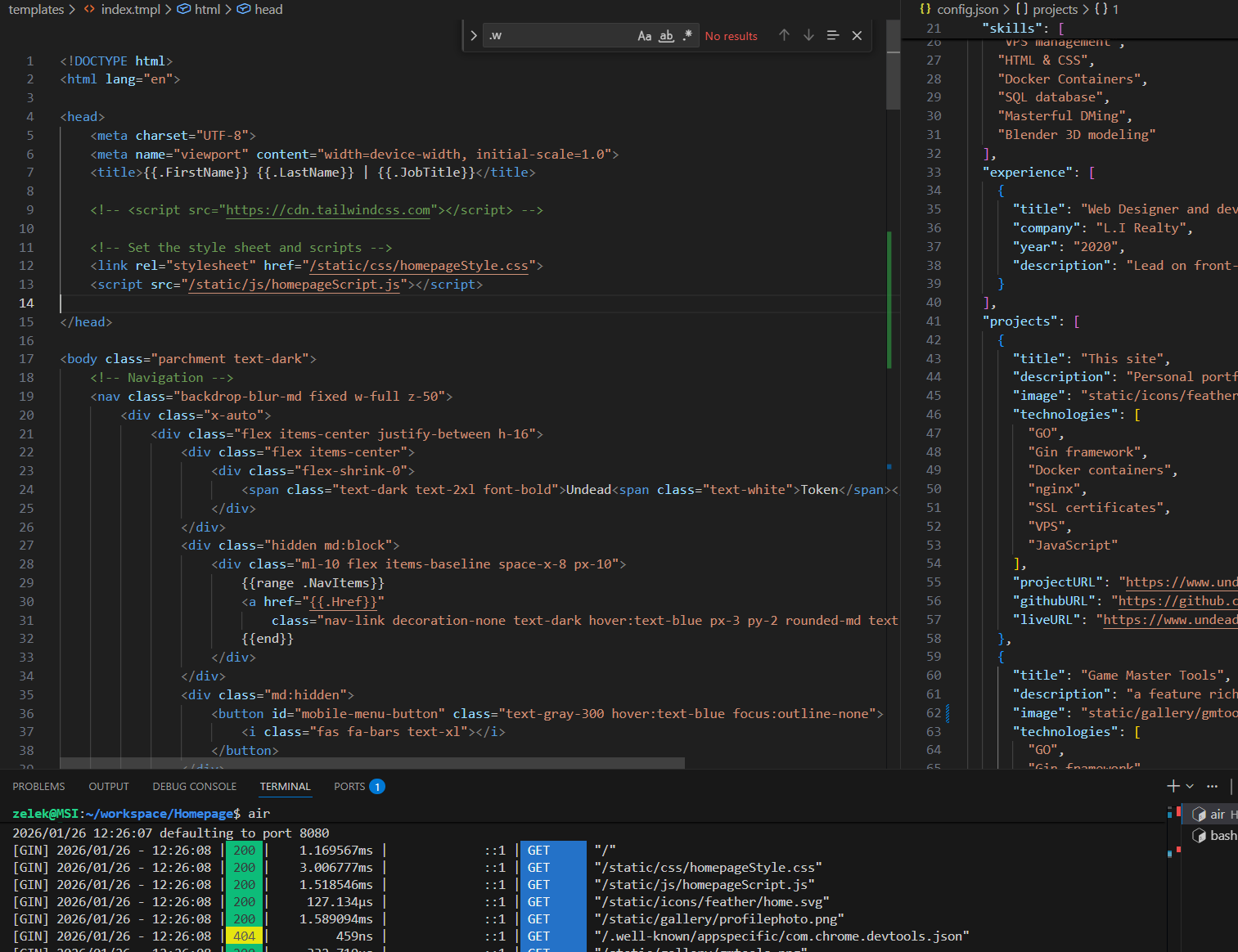1238x952 pixels.
Task: Go to previous match arrow
Action: point(784,35)
